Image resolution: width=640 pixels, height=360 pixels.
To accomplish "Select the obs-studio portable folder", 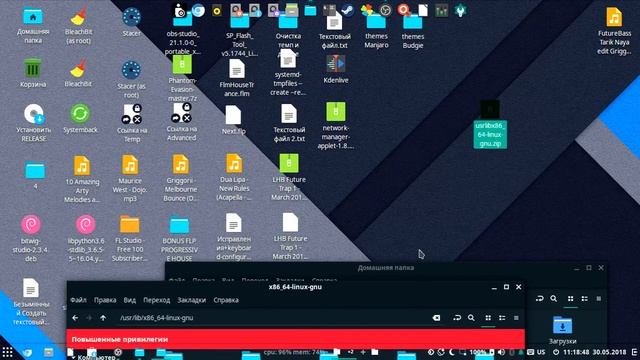I will pyautogui.click(x=182, y=34).
